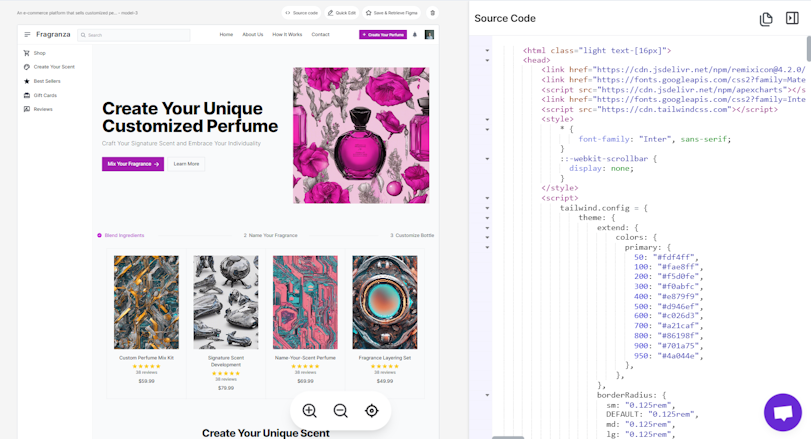Collapse the ::-webkit-scrollbar rule fold arrow

pos(487,159)
